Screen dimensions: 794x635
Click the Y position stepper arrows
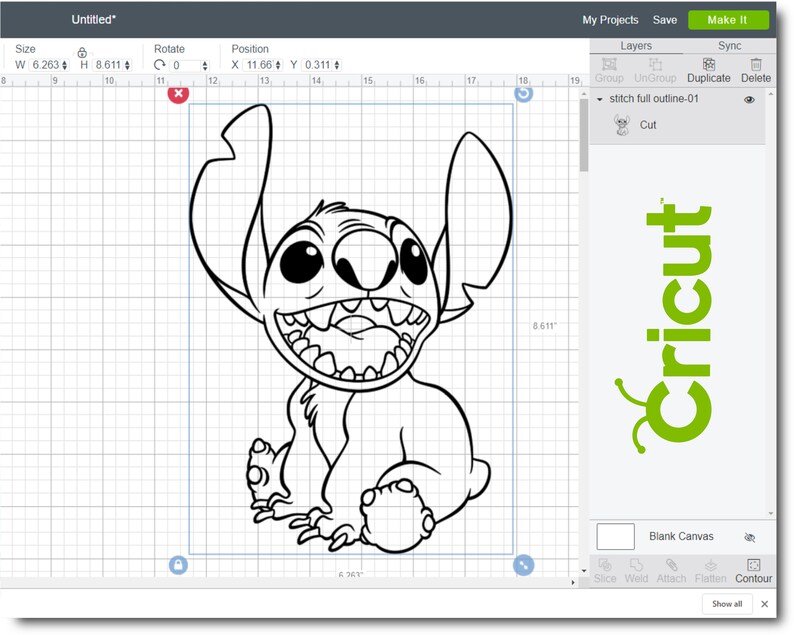point(337,65)
